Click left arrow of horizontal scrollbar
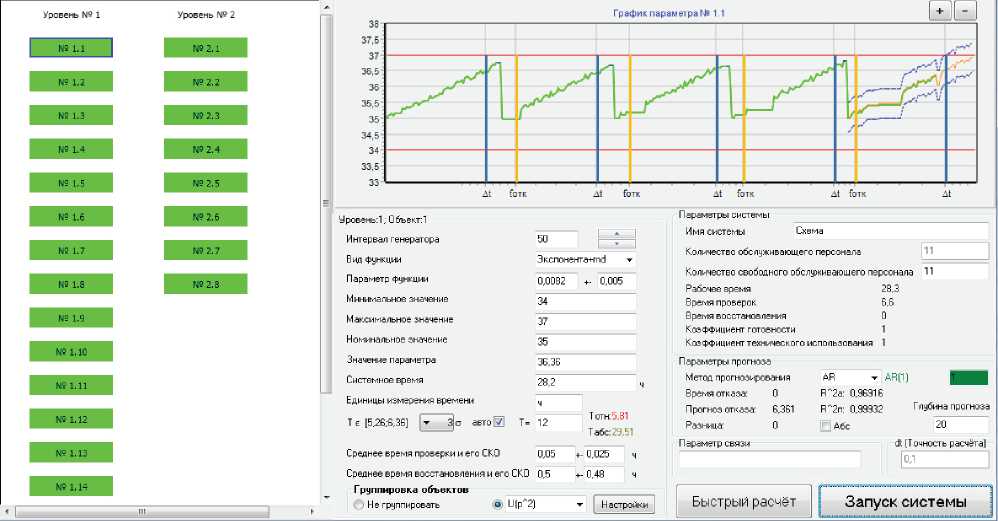The height and width of the screenshot is (521, 998). [6, 511]
